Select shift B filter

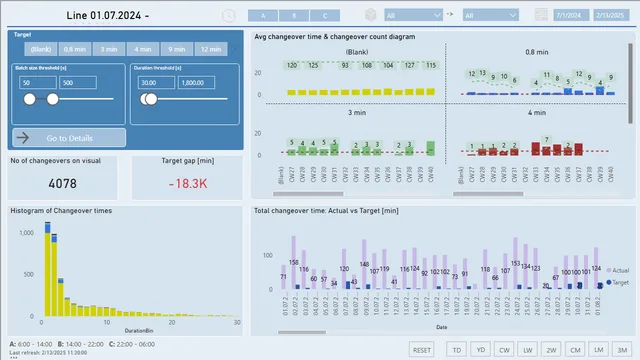click(x=294, y=16)
